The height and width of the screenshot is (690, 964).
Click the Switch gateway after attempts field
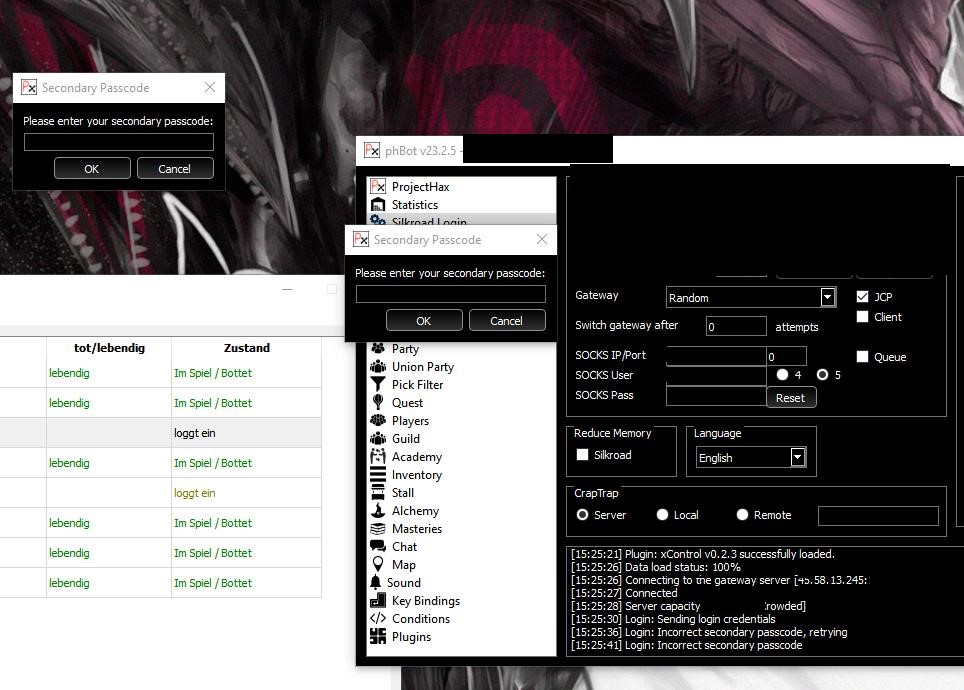(x=736, y=327)
